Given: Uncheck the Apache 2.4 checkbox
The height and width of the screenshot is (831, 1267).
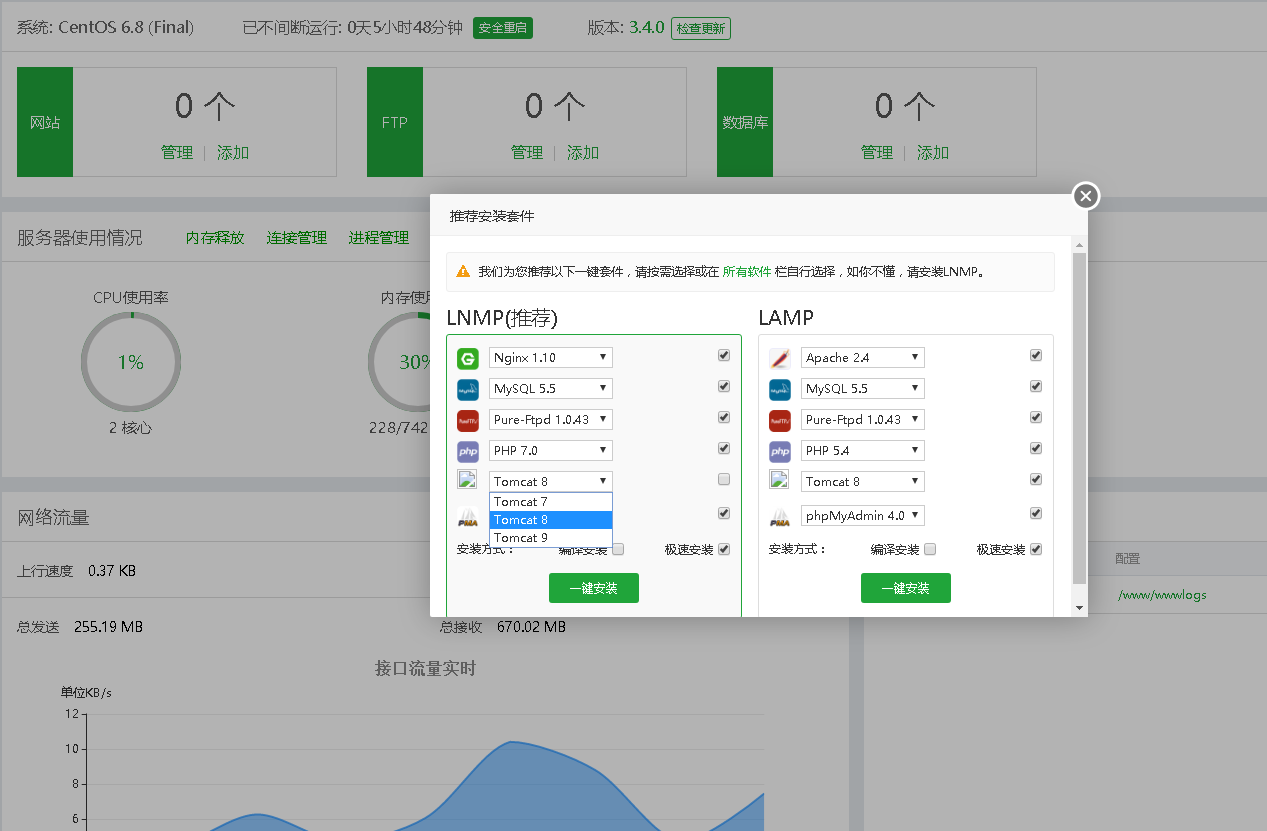Looking at the screenshot, I should pos(1036,355).
